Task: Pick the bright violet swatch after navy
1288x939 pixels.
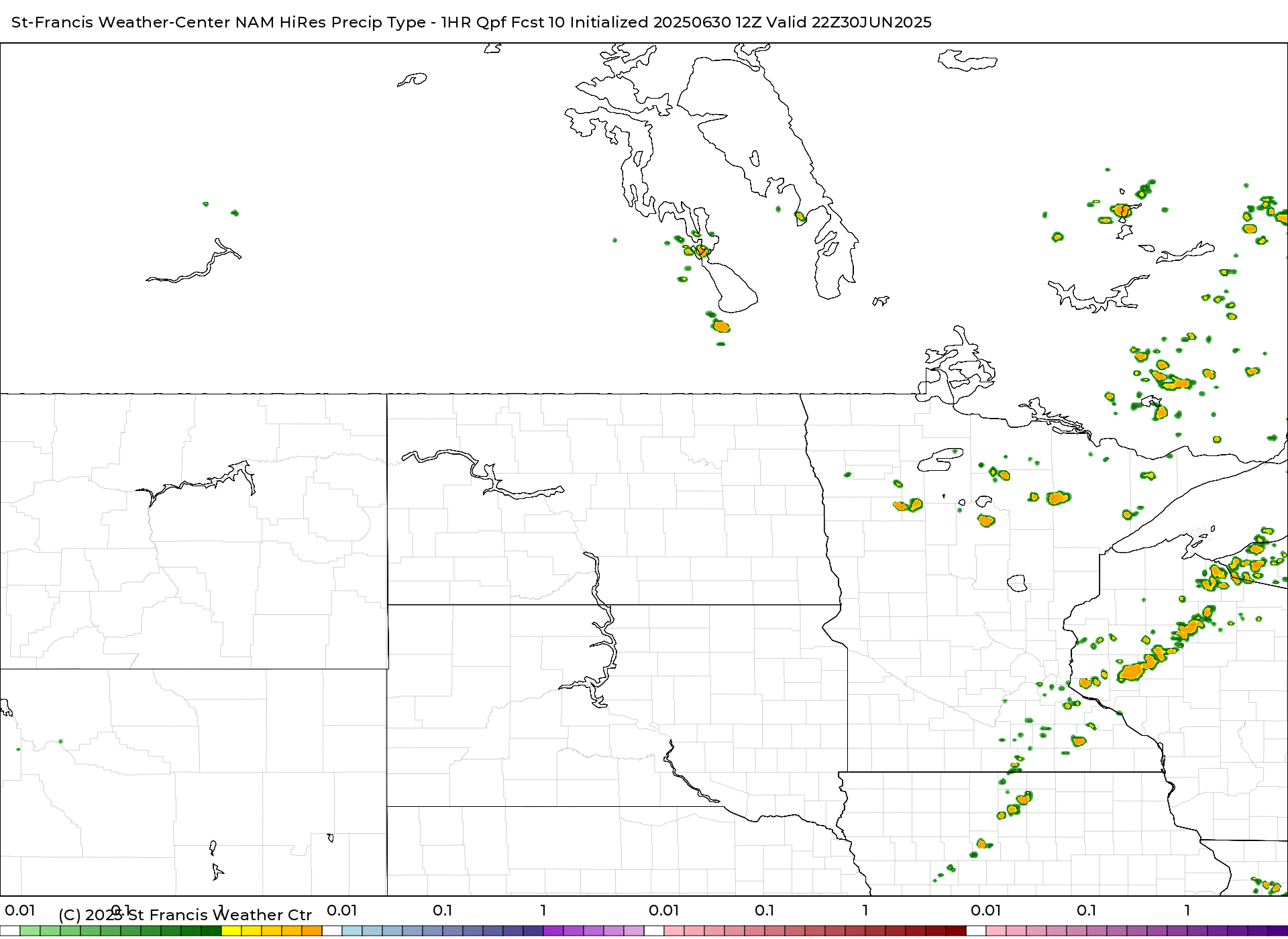Action: coord(553,931)
